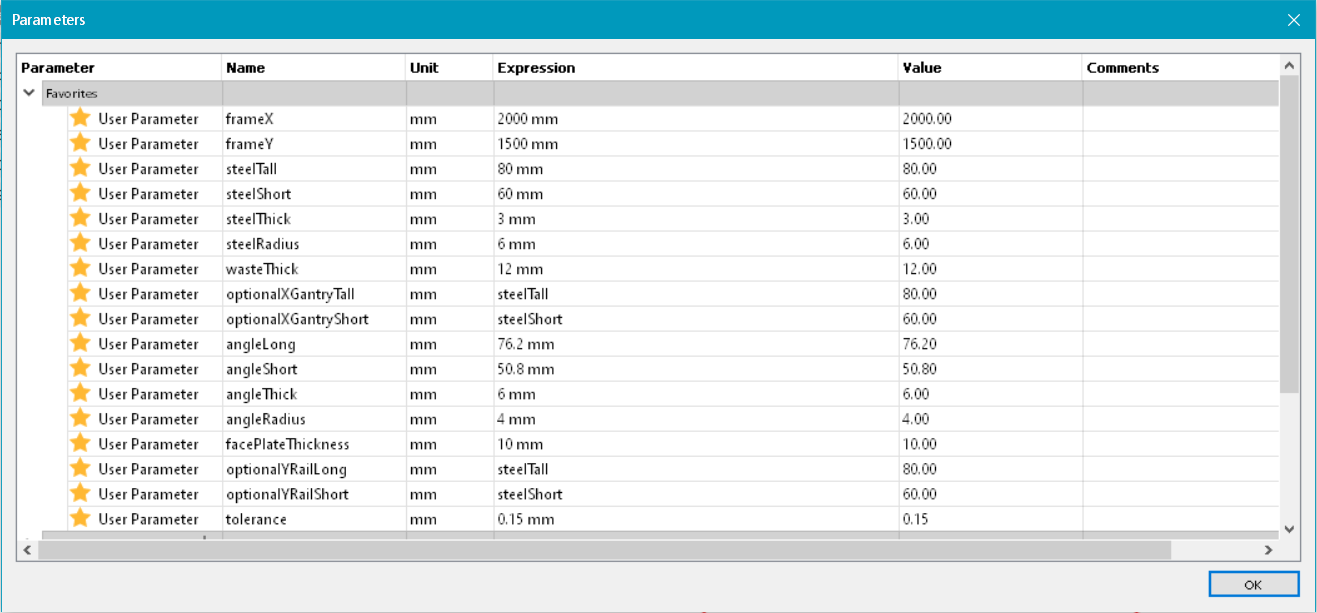Edit the 12 mm expression for wasteThick
Screen dimensions: 1317x613
click(x=696, y=268)
